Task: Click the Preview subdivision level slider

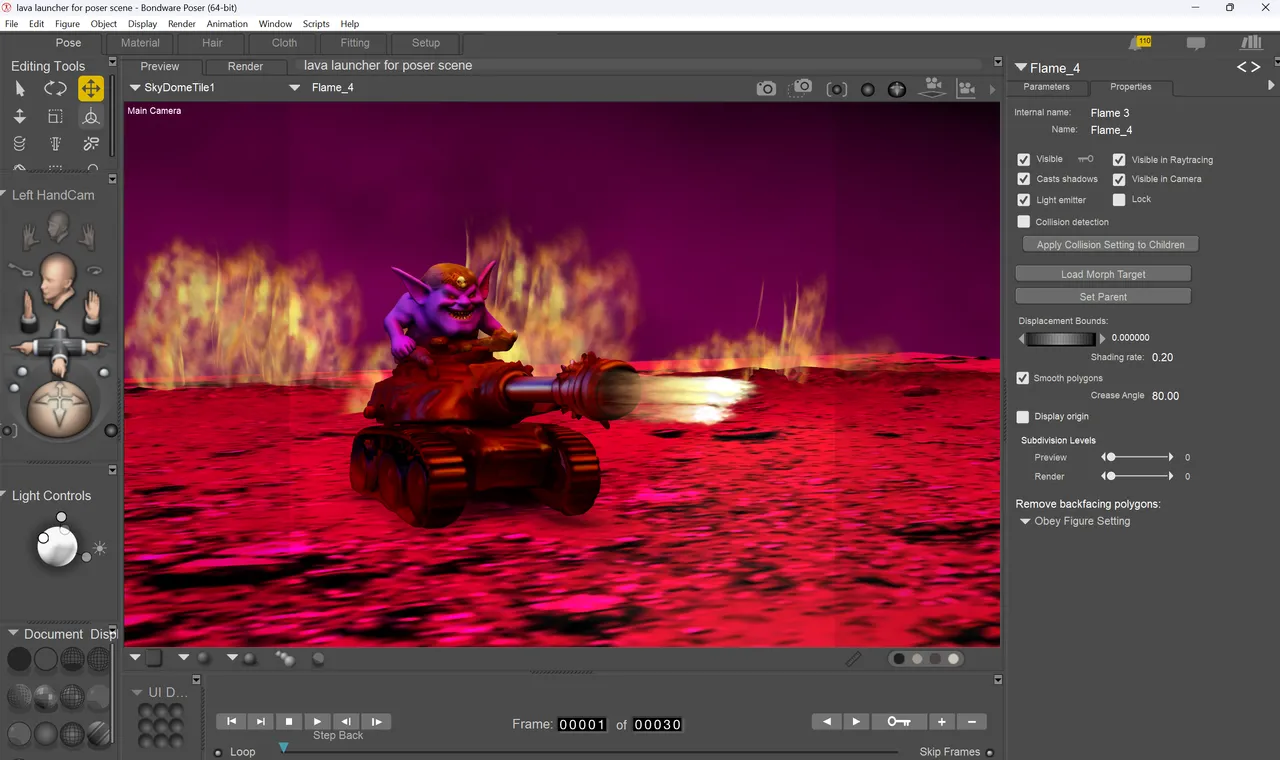Action: coord(1138,457)
